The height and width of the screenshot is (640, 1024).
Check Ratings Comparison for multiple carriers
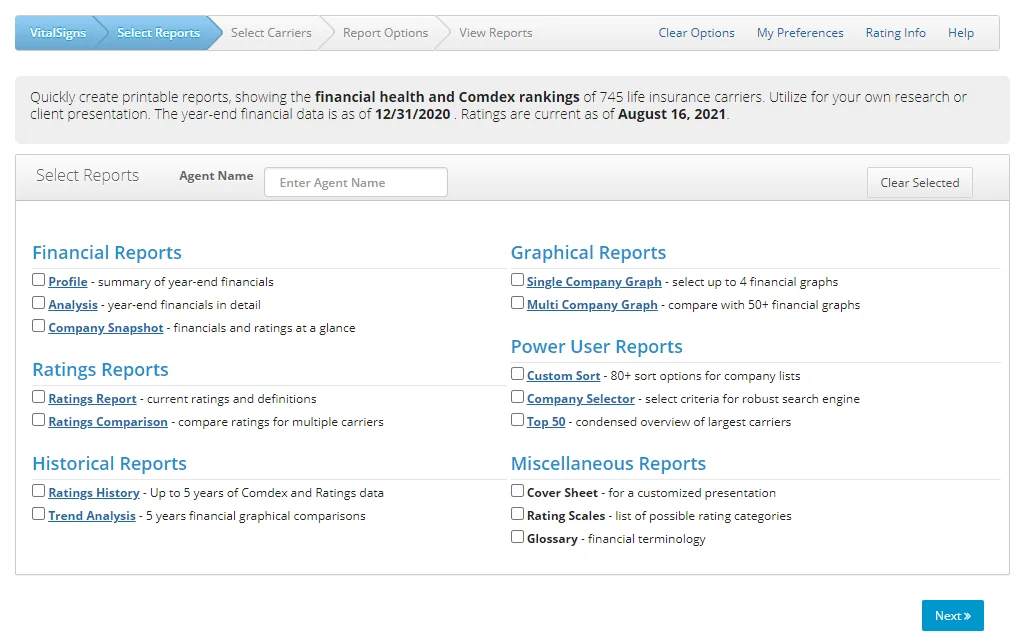[x=38, y=421]
